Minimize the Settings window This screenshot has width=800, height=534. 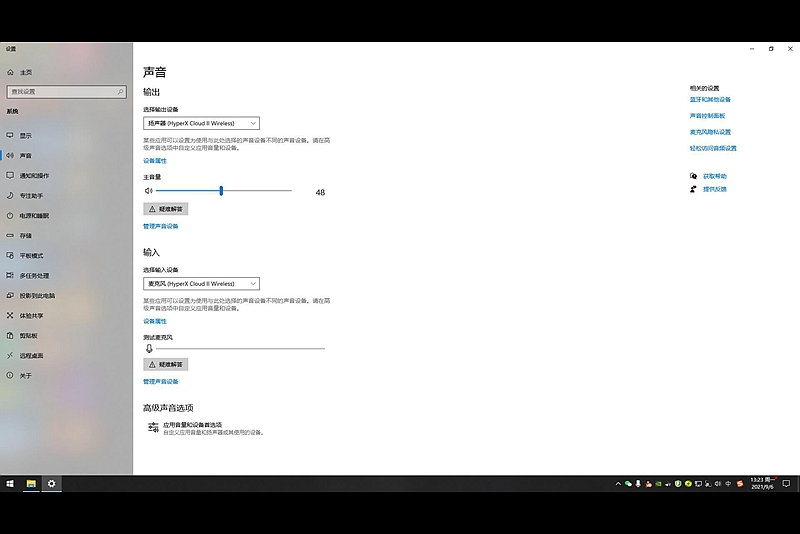(x=752, y=49)
